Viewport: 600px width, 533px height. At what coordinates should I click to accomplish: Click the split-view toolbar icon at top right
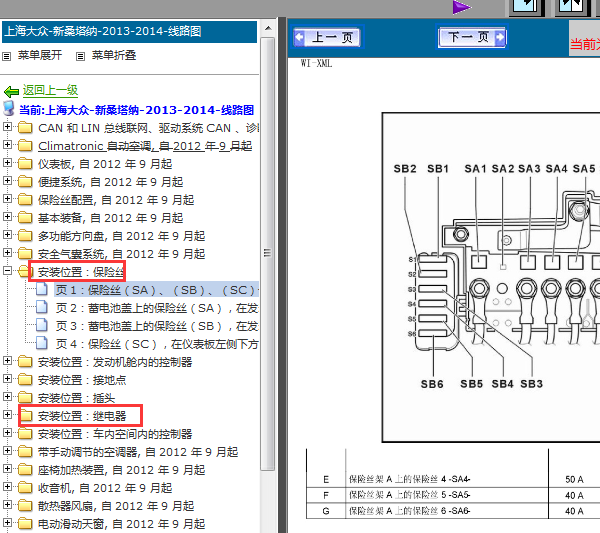[x=572, y=7]
